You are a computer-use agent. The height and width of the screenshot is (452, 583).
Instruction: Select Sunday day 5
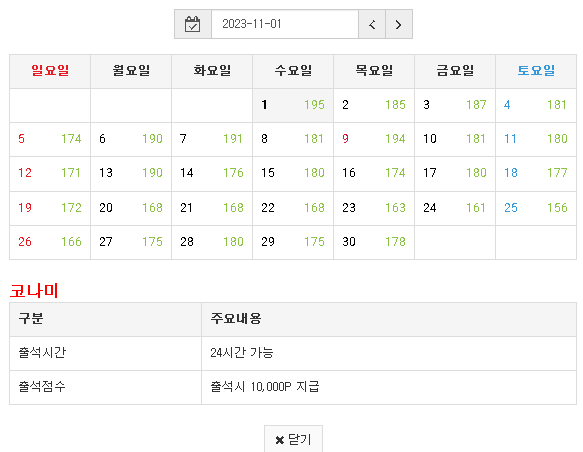[21, 139]
